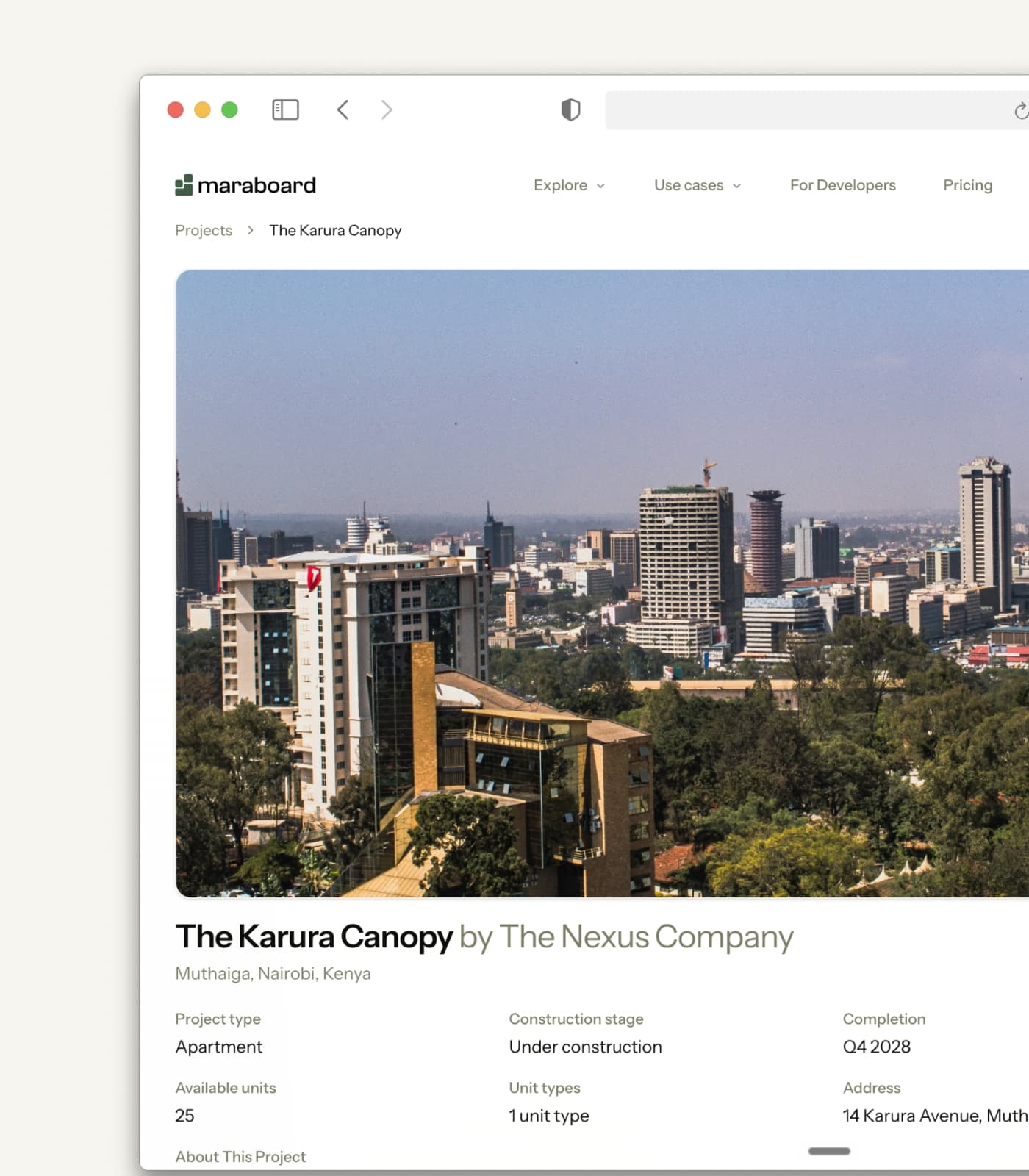Click the Apartment project type value

pyautogui.click(x=219, y=1047)
